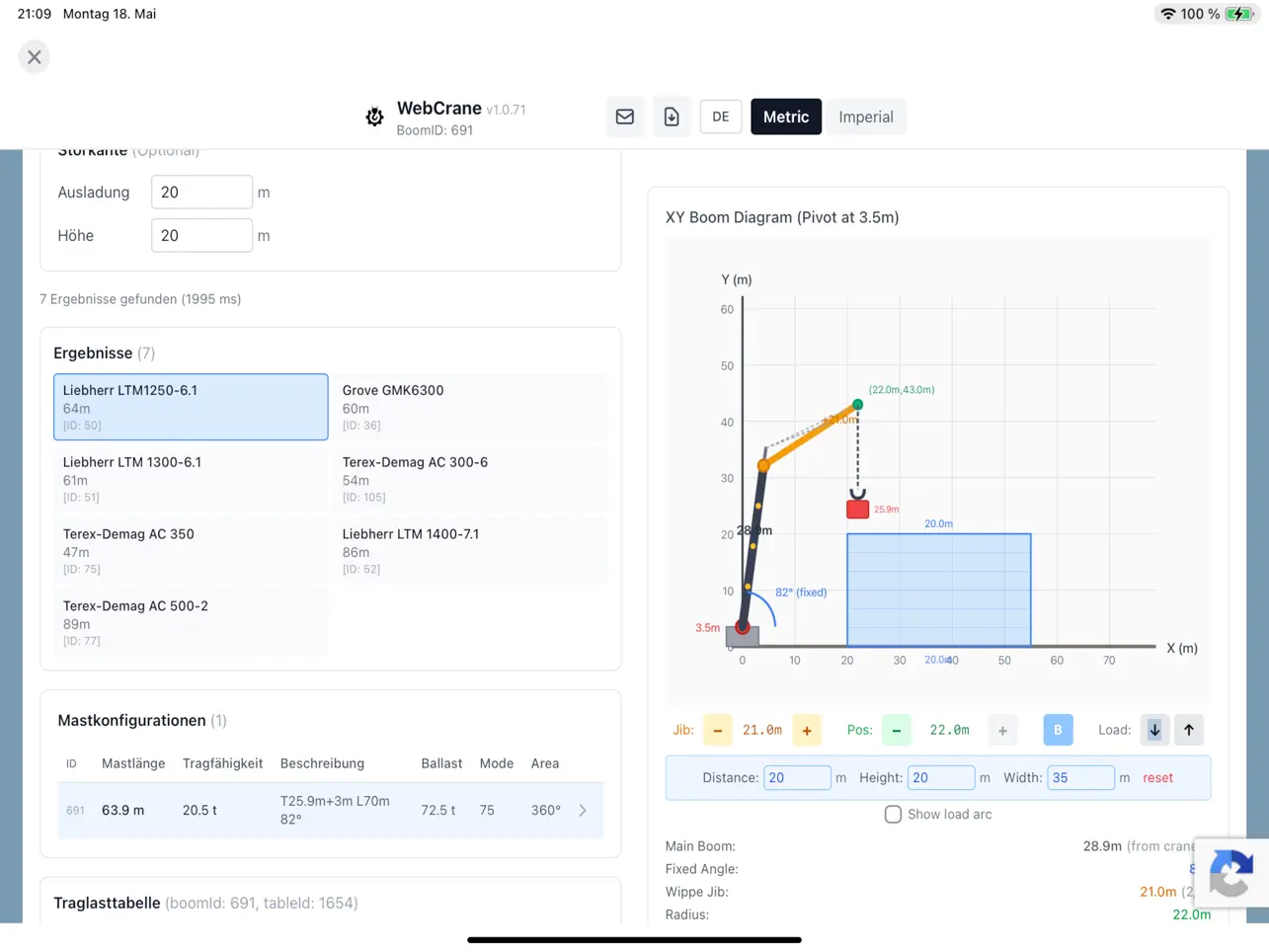The image size is (1269, 952).
Task: Edit the Höhe input field
Action: point(201,235)
